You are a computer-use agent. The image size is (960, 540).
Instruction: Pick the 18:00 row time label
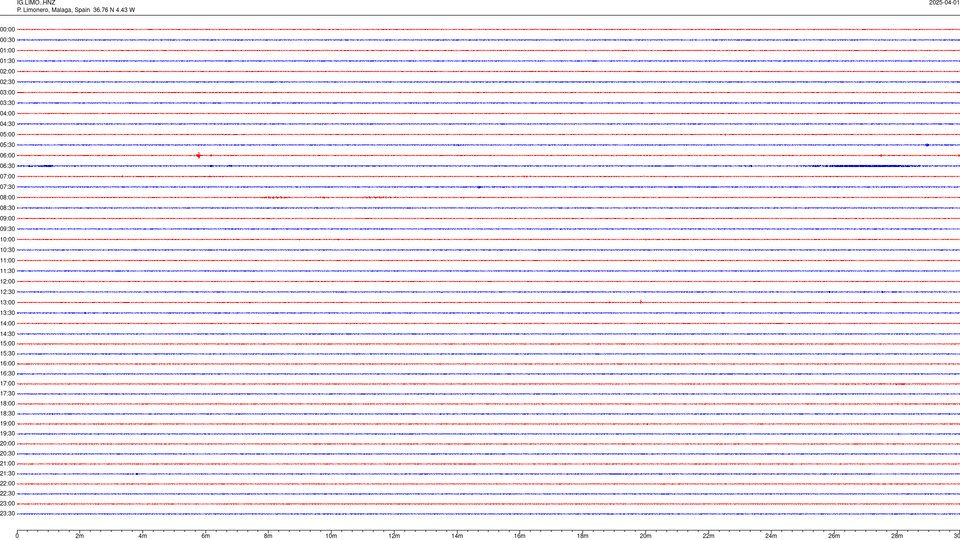point(7,403)
